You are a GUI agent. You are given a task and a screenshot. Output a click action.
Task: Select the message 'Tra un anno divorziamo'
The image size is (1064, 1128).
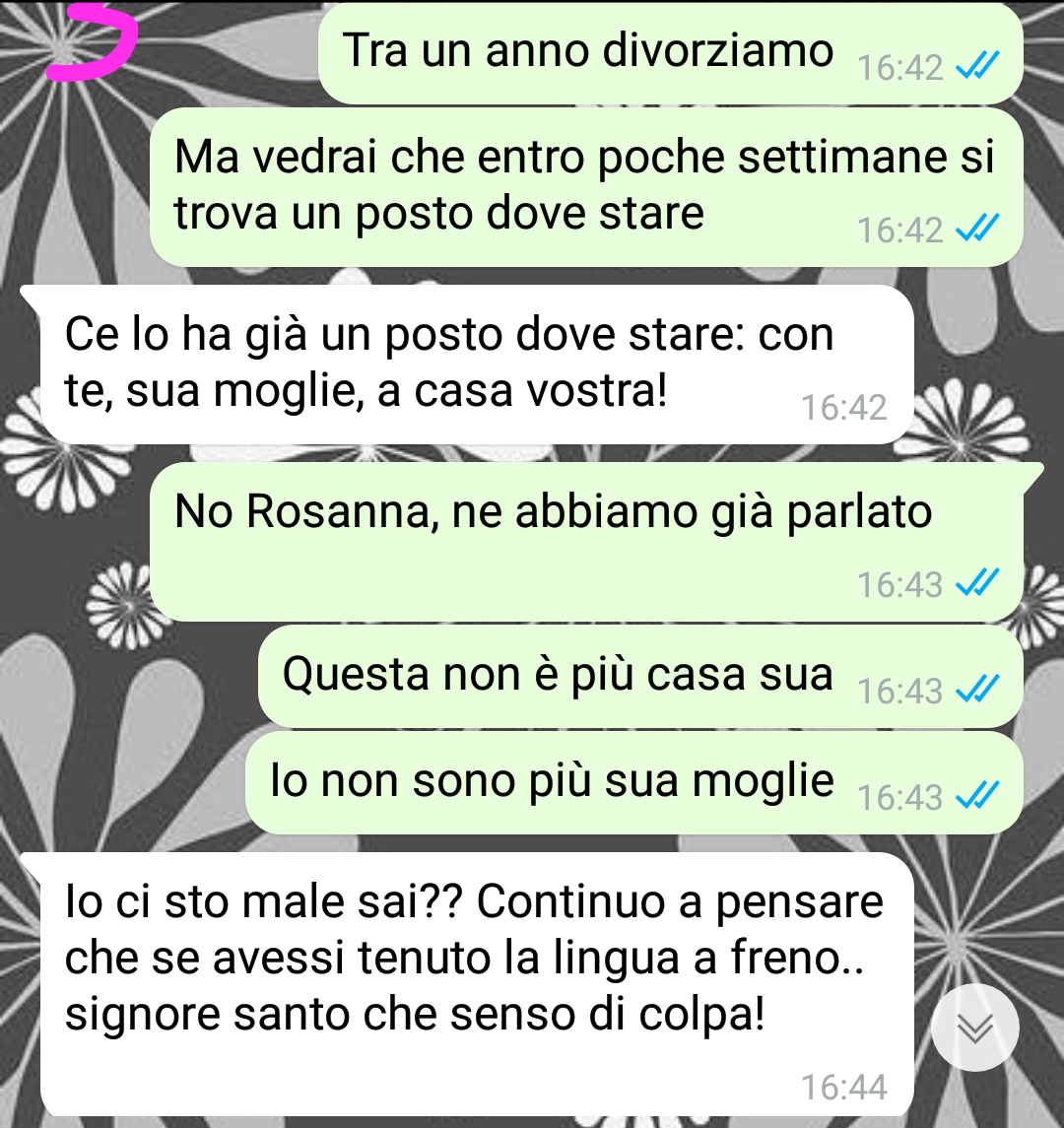[671, 54]
